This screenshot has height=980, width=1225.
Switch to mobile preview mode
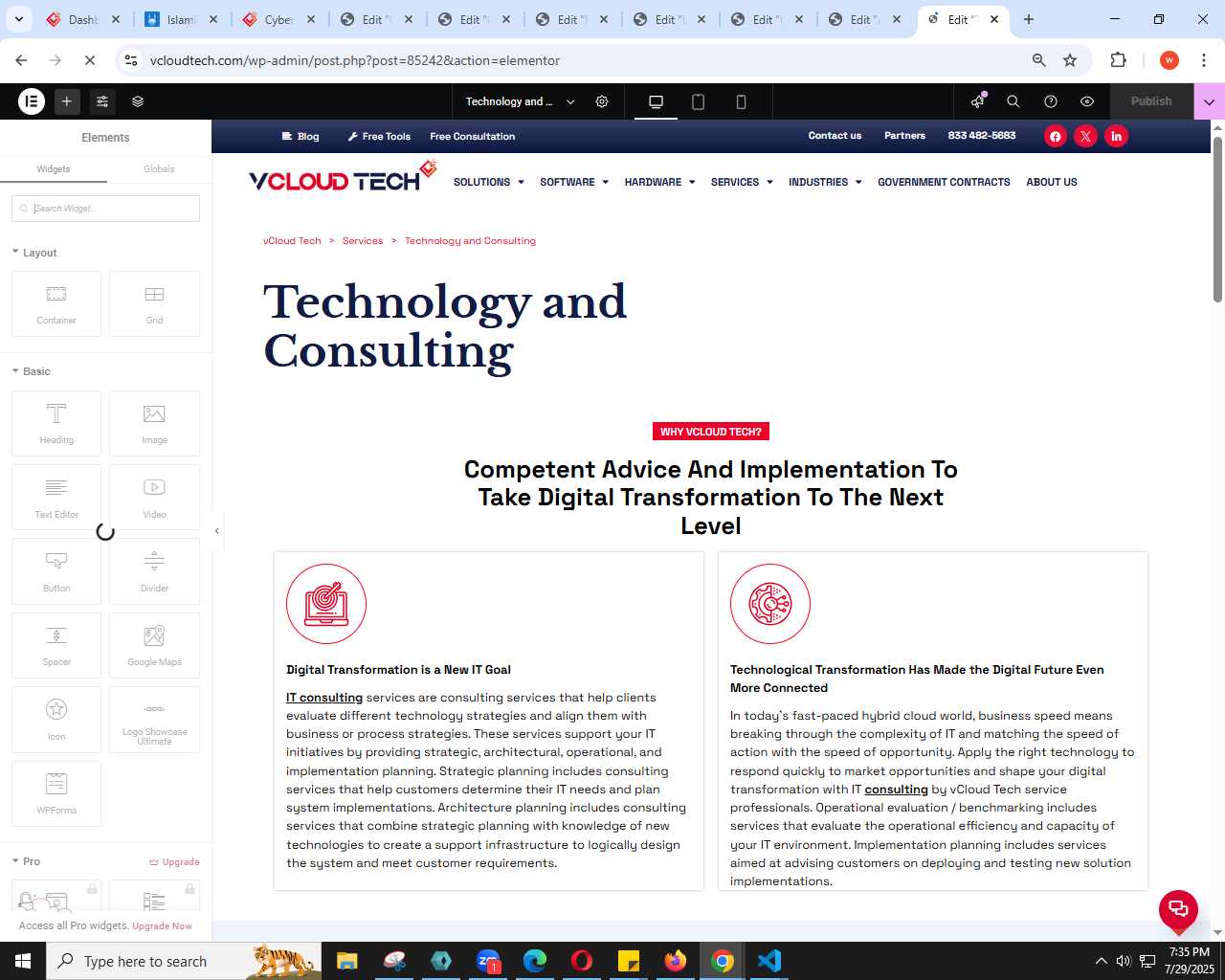pos(741,101)
